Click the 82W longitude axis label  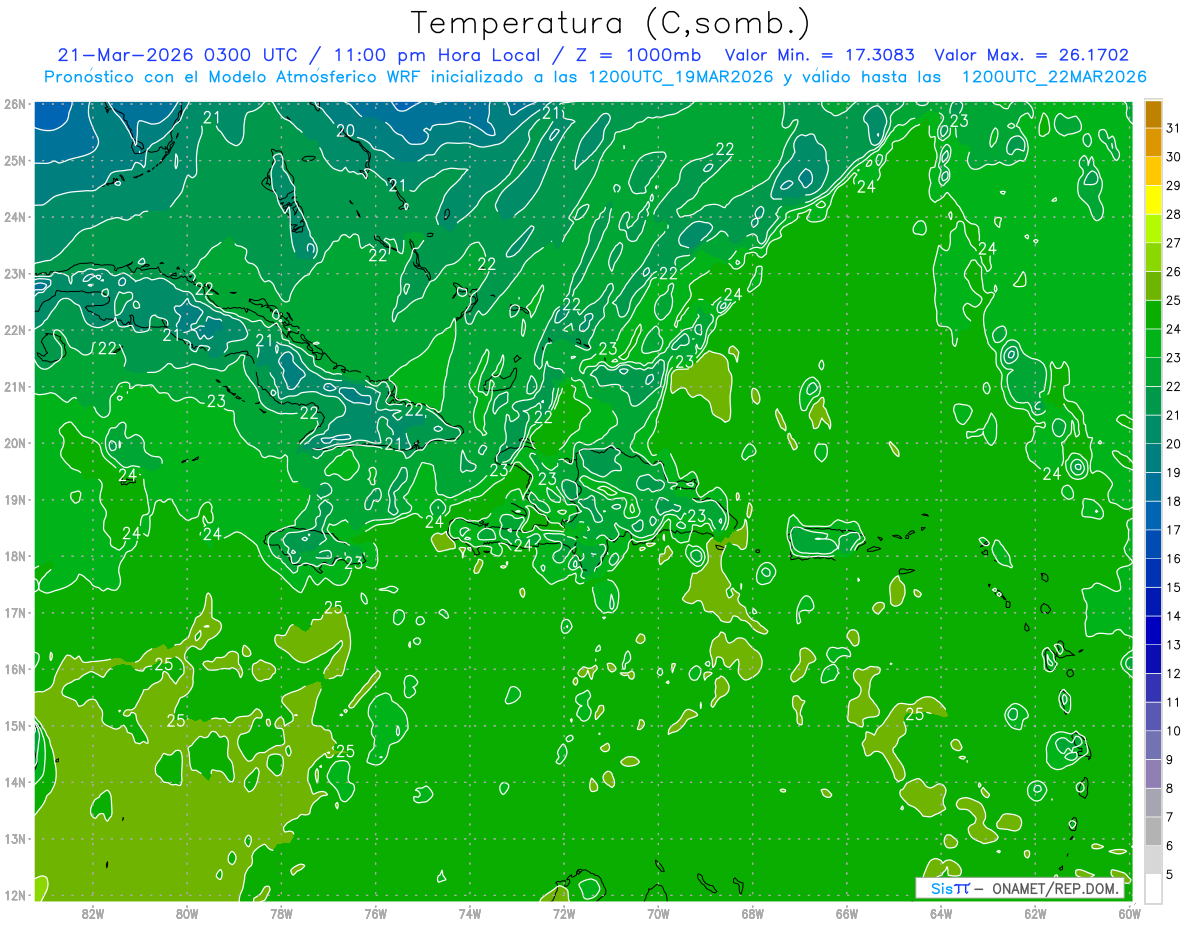pyautogui.click(x=93, y=913)
